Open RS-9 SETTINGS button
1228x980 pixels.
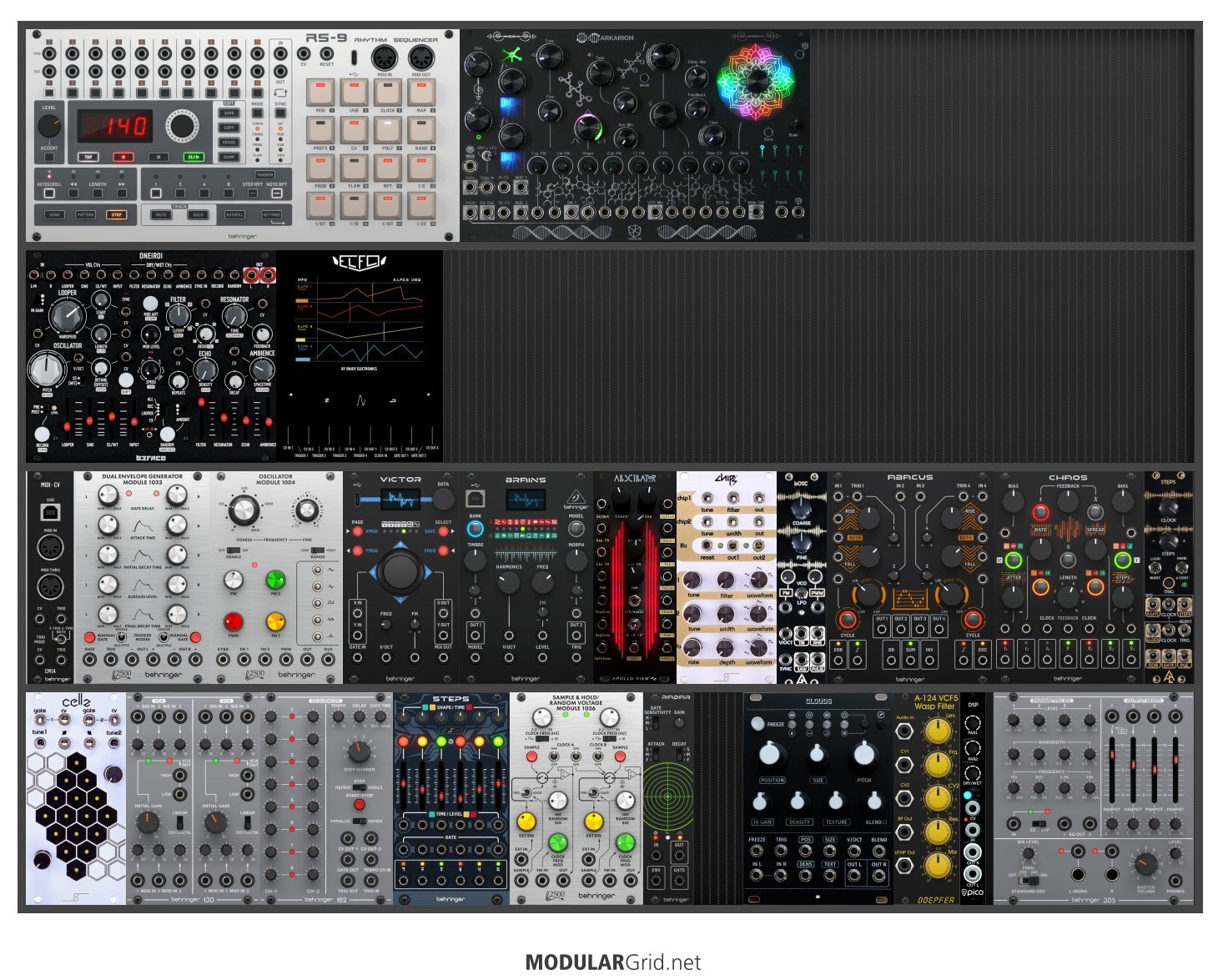[272, 214]
